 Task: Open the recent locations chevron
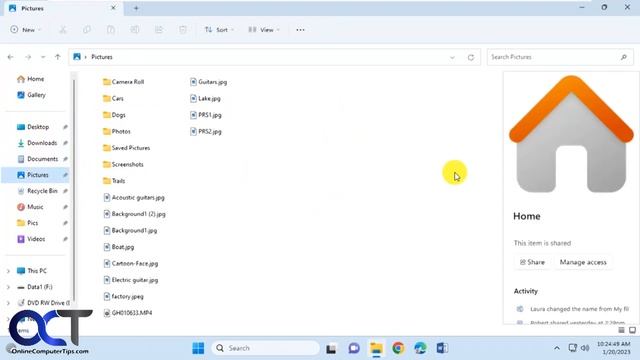[43, 57]
